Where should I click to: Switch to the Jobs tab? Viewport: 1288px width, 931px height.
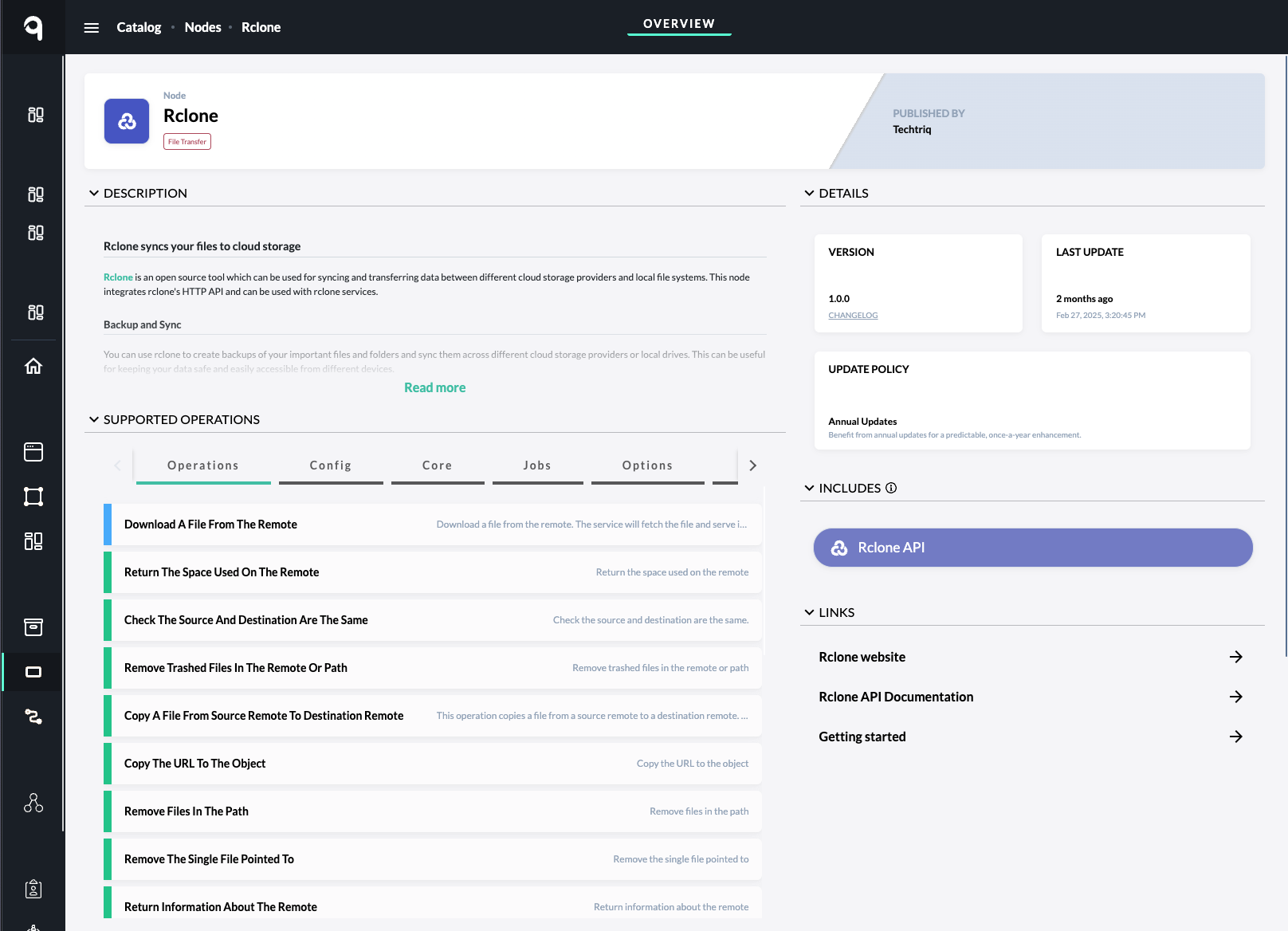click(537, 465)
